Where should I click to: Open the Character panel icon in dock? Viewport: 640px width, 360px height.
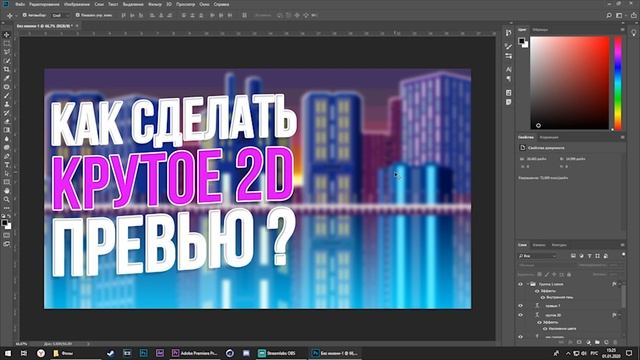509,70
